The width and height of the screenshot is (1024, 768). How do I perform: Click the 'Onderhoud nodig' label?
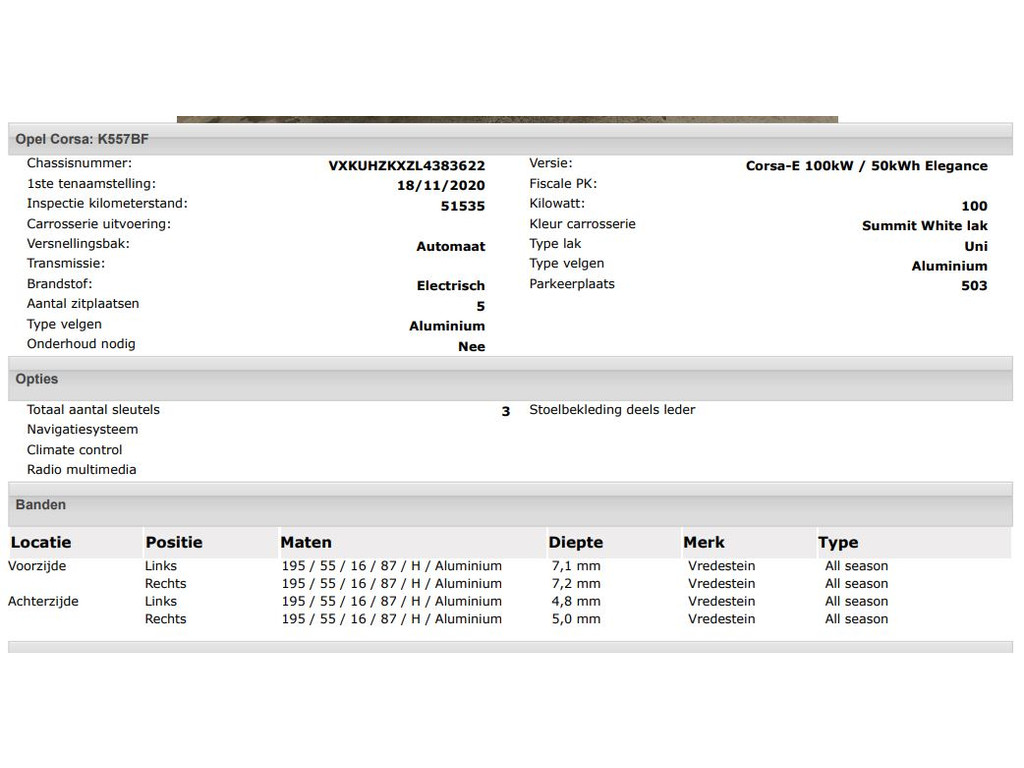(81, 344)
